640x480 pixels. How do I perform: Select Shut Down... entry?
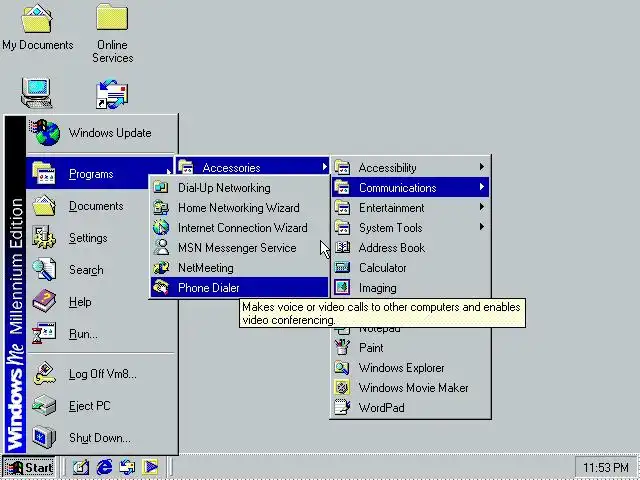pyautogui.click(x=100, y=438)
